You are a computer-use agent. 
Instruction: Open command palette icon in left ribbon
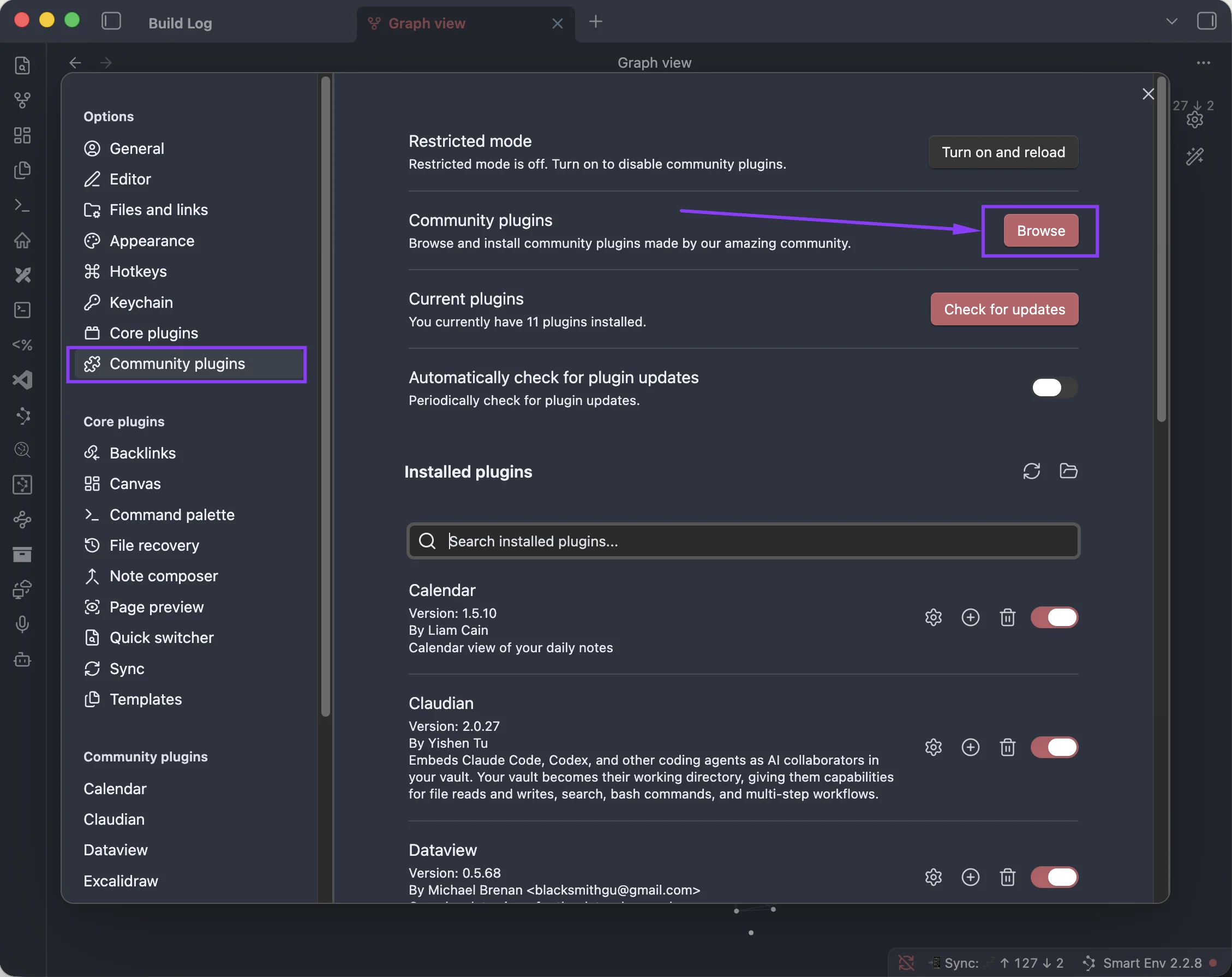click(x=22, y=205)
